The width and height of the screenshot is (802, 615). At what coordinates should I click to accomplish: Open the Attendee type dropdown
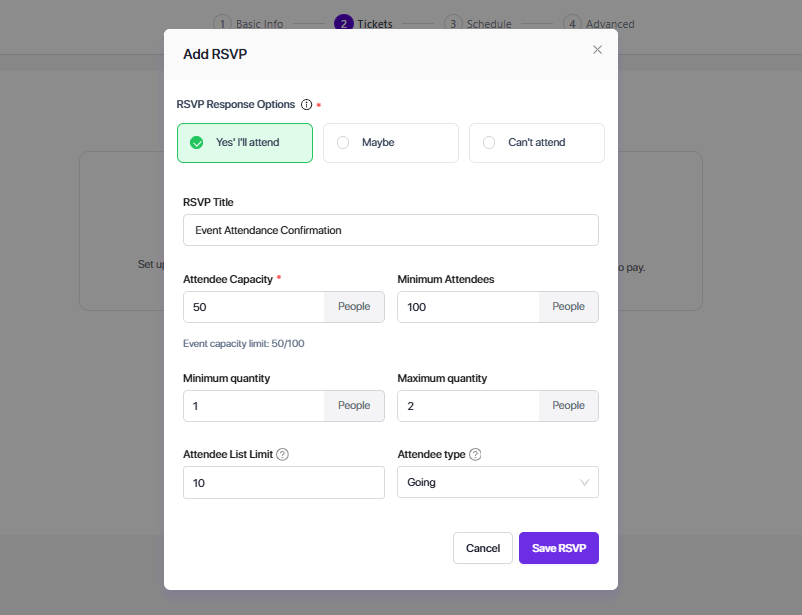click(497, 482)
